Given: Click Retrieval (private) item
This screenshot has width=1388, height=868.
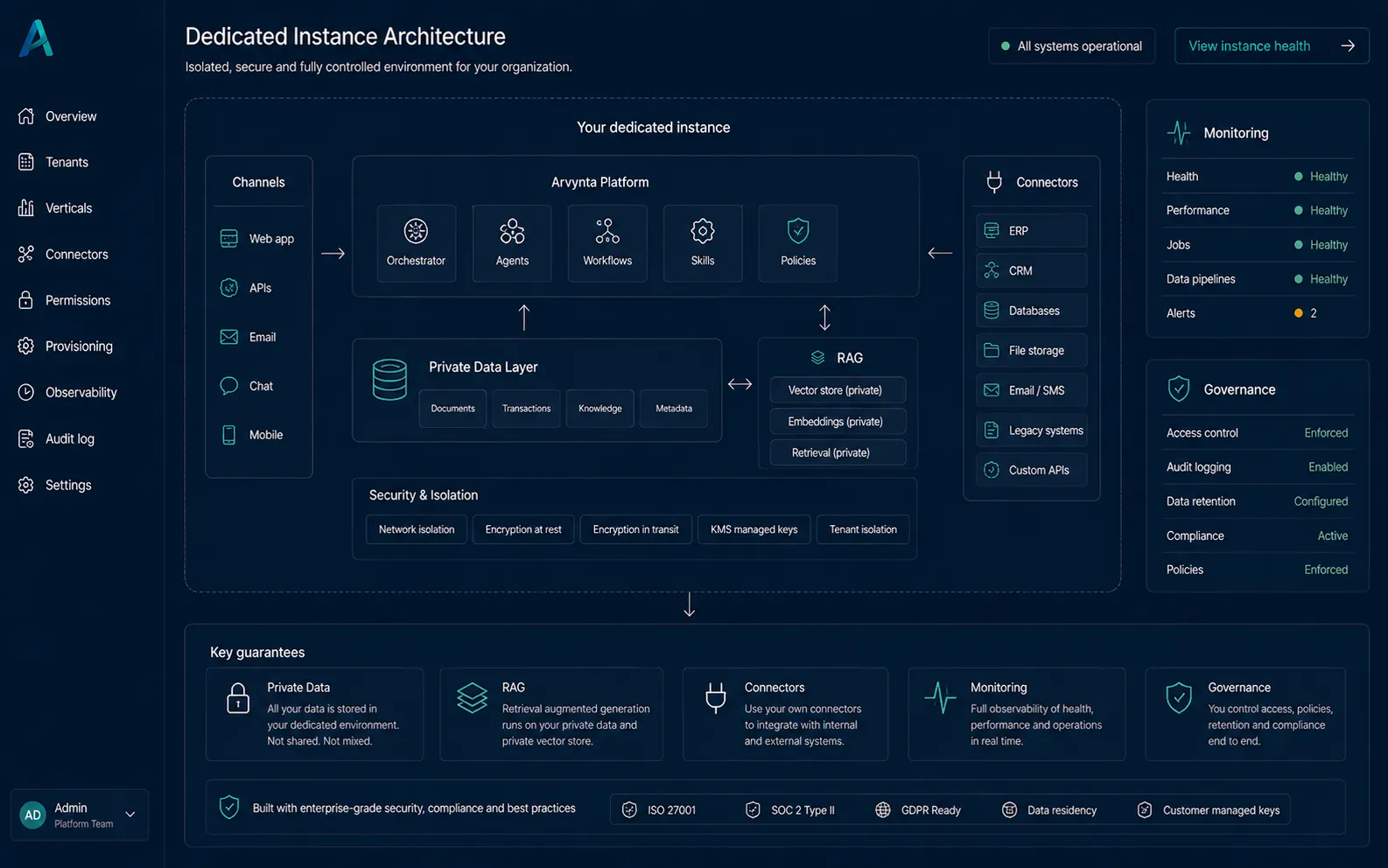Looking at the screenshot, I should click(838, 452).
